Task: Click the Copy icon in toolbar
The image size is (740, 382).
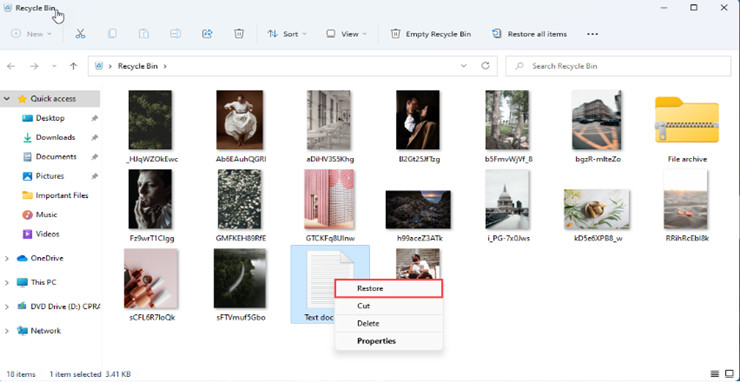Action: pos(112,34)
